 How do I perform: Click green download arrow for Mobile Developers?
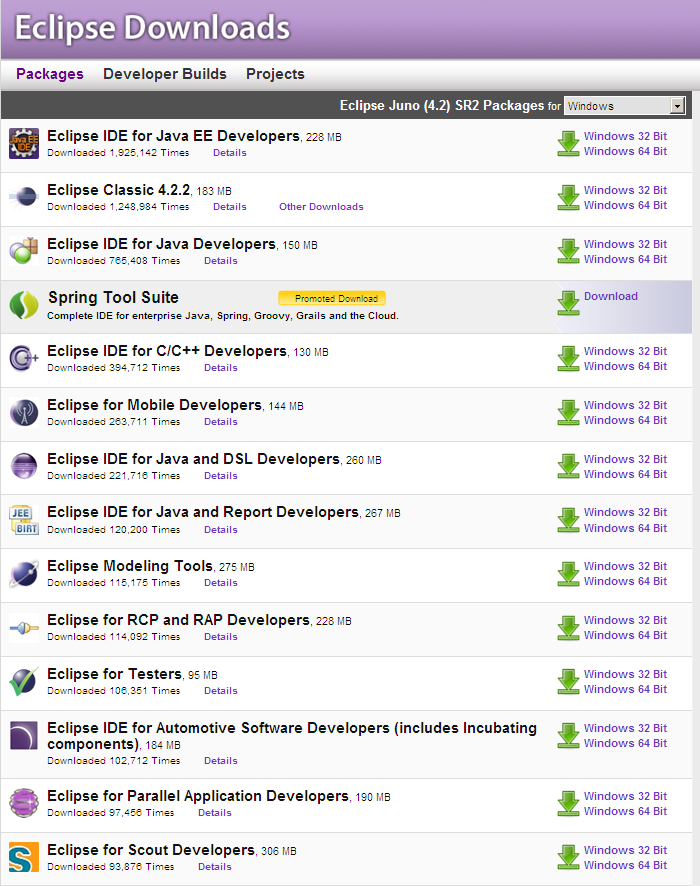(x=568, y=413)
